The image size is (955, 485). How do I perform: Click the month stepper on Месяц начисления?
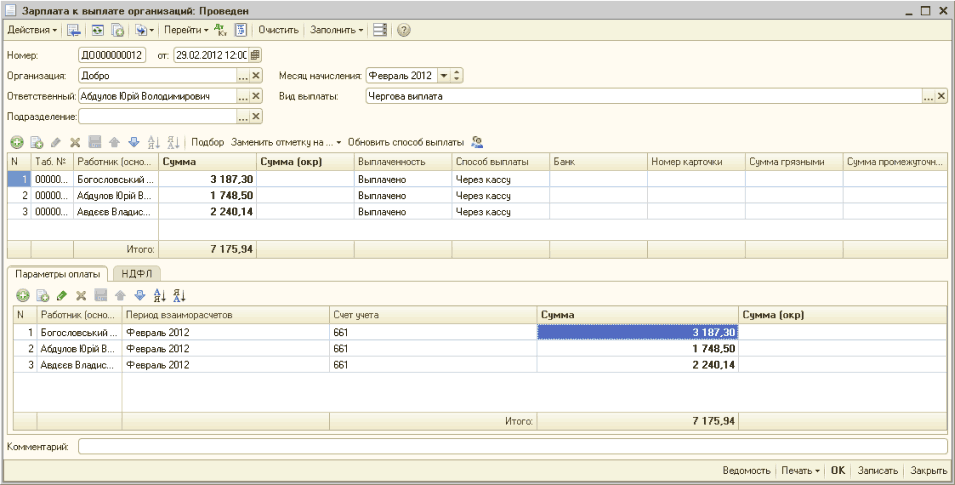(x=457, y=76)
